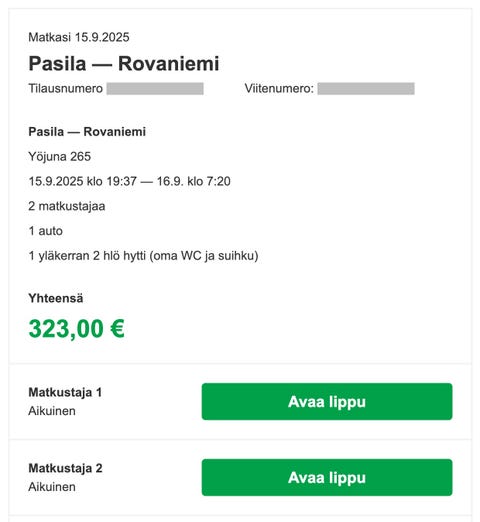Click Aikuinen under Matkustaja 1

point(52,411)
